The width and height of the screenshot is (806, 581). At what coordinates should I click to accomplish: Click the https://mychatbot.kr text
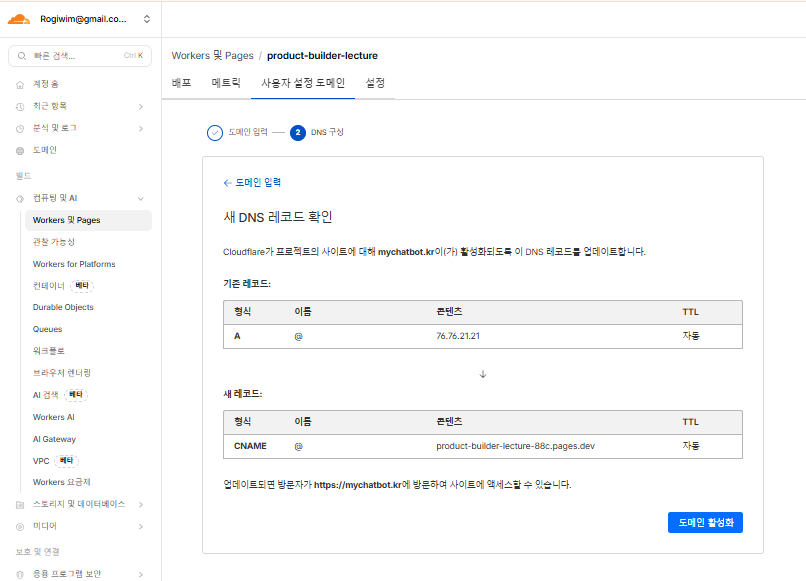click(x=357, y=485)
